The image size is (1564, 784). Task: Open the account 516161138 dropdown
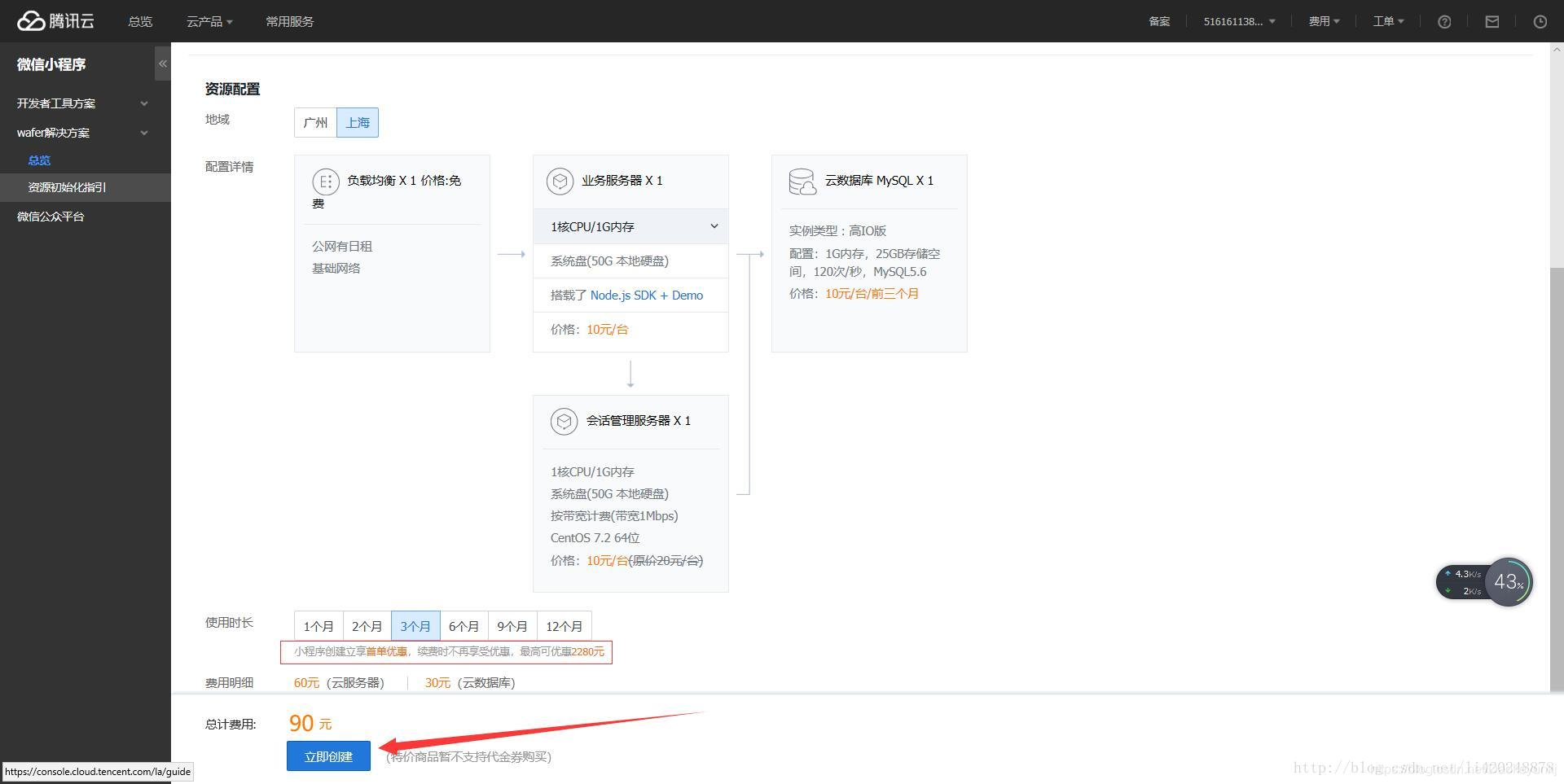1239,22
